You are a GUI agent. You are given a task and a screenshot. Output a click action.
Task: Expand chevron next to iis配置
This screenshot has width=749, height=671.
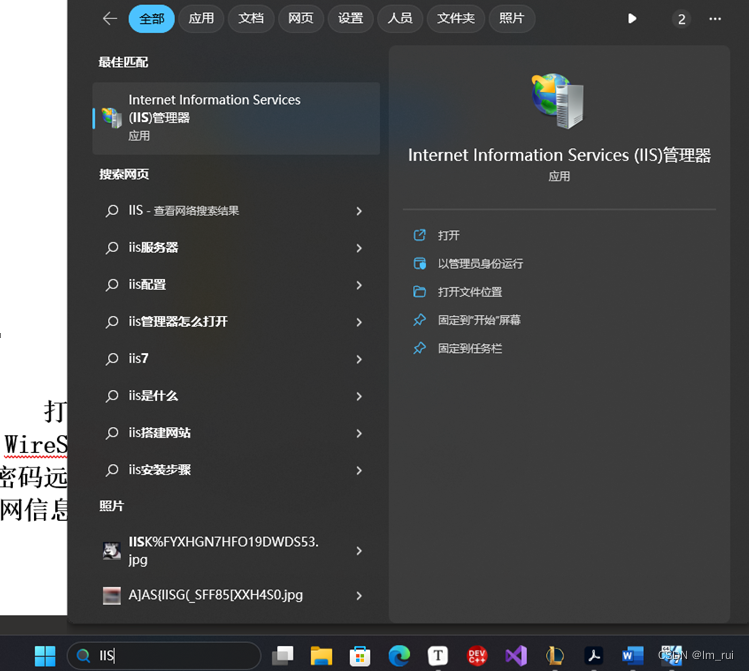point(359,285)
